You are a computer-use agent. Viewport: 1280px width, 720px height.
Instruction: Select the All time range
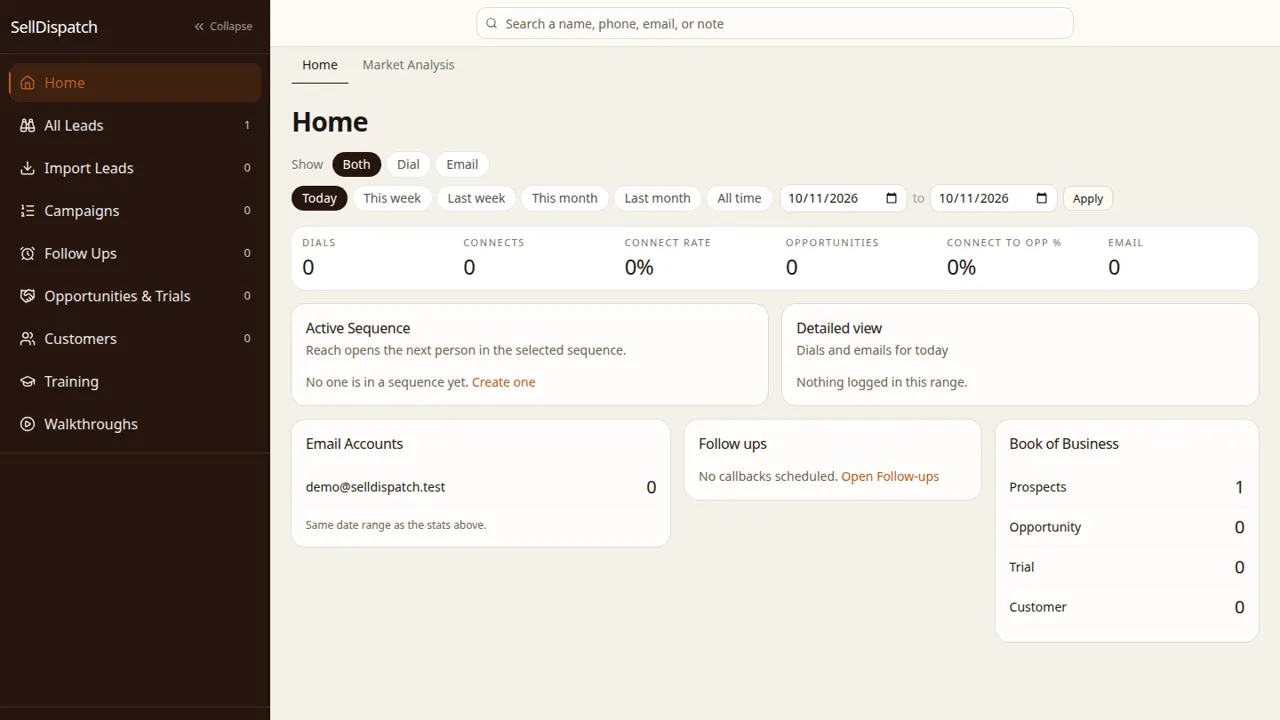pyautogui.click(x=739, y=198)
